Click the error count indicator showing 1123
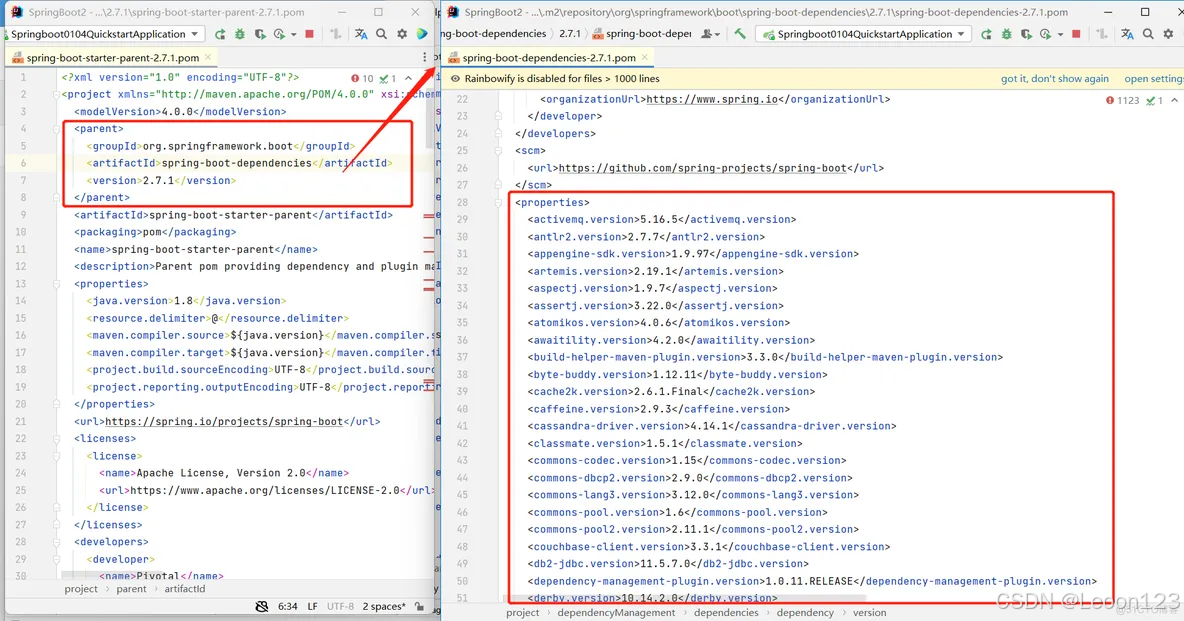This screenshot has height=621, width=1184. [x=1122, y=100]
